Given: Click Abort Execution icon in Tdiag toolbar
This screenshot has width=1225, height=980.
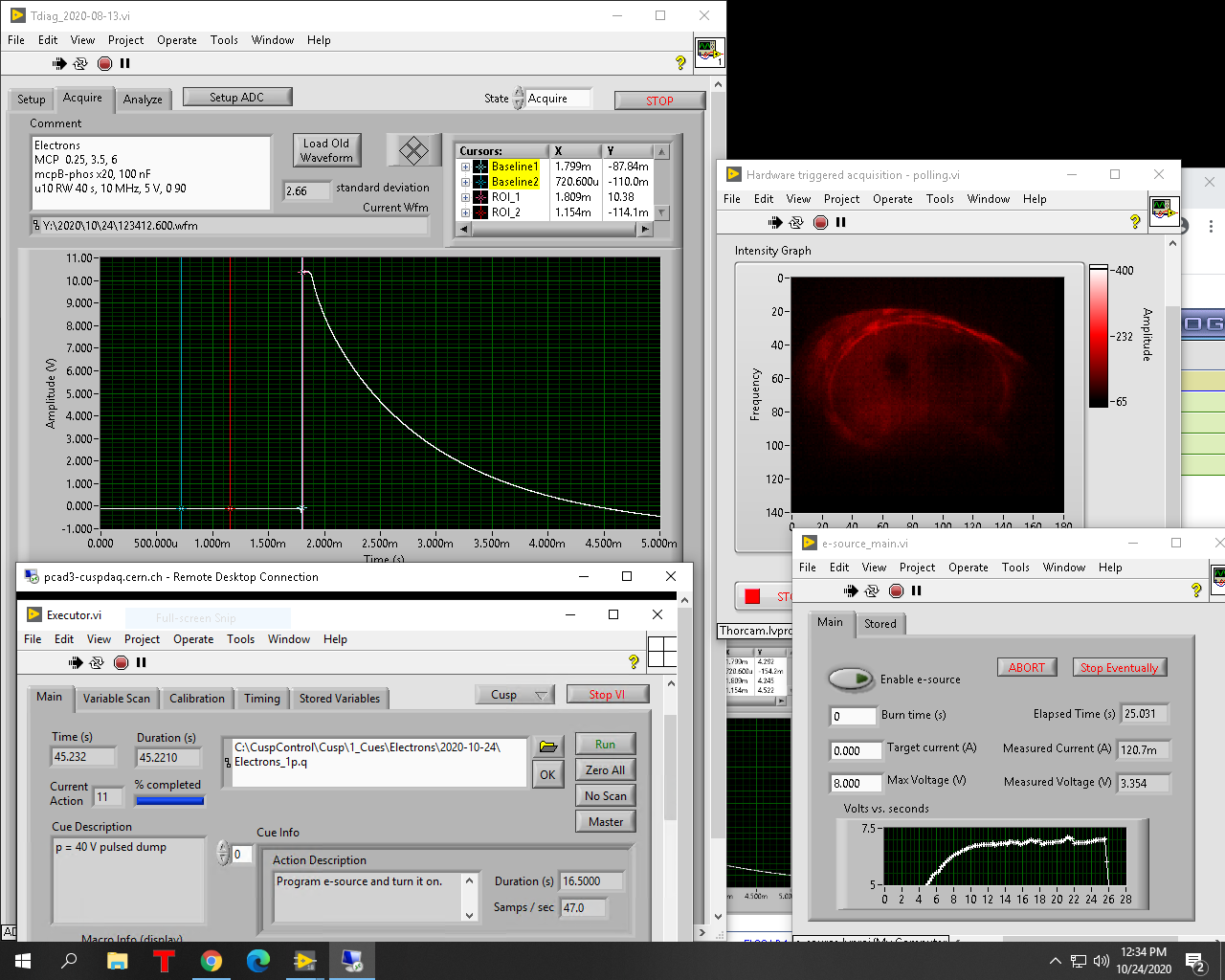Looking at the screenshot, I should tap(104, 63).
